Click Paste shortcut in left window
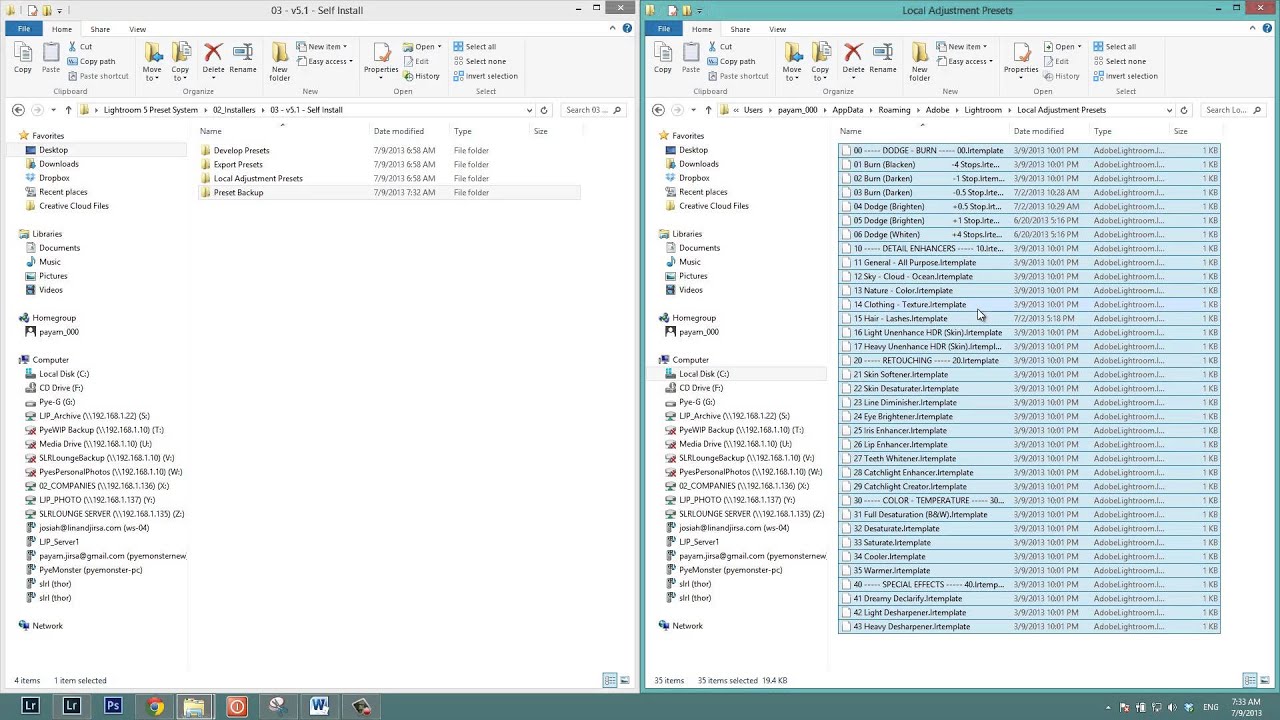Screen dimensions: 1280x720 (97, 76)
